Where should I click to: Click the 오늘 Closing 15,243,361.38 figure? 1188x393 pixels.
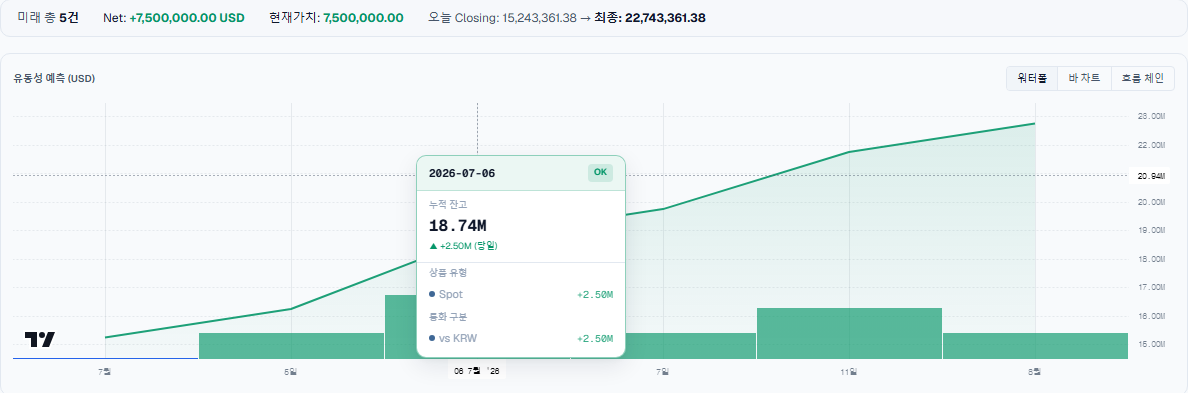[x=502, y=17]
